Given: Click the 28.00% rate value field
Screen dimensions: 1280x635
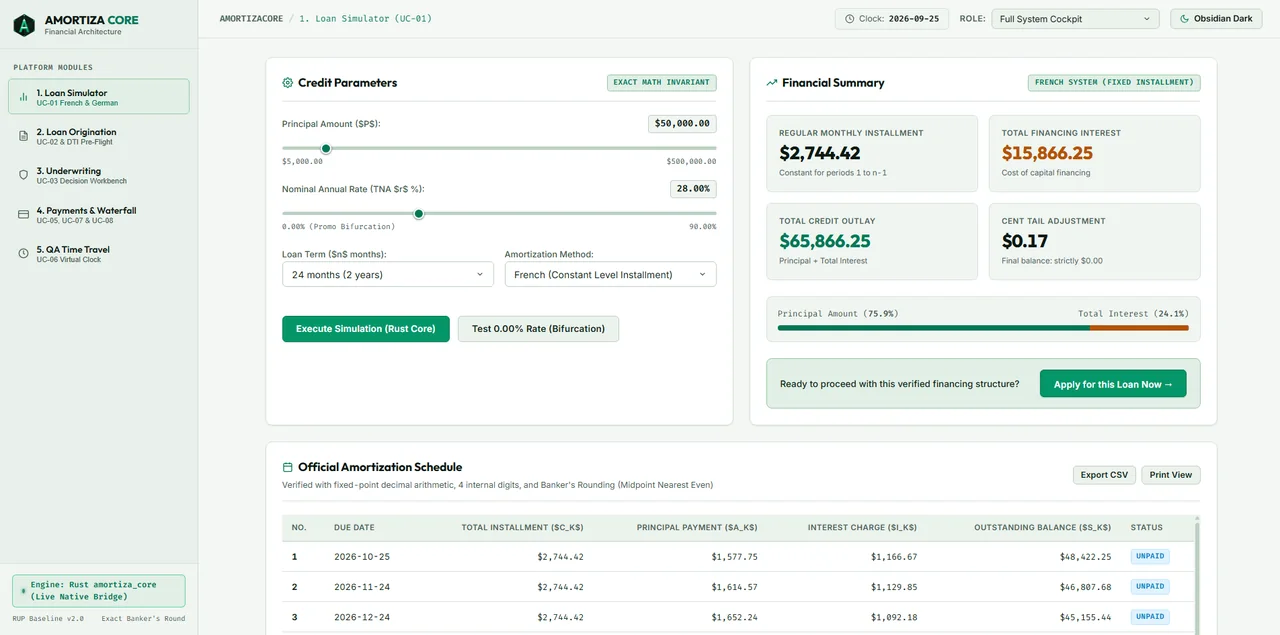Looking at the screenshot, I should [x=693, y=189].
